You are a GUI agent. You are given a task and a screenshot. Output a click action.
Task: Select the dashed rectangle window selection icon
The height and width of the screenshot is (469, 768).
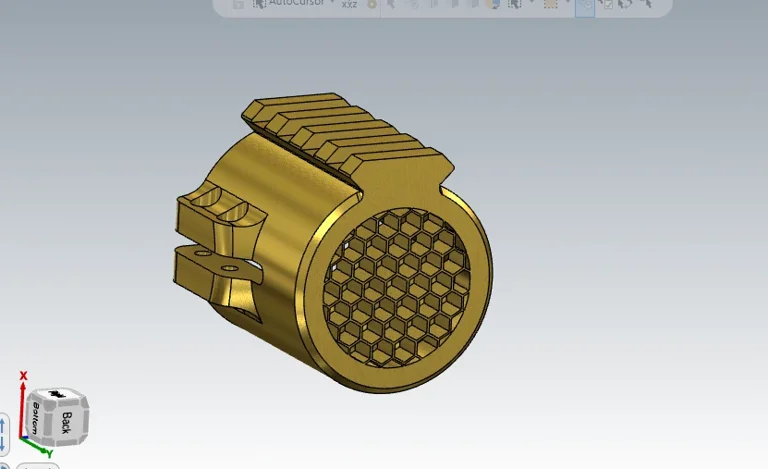(550, 4)
